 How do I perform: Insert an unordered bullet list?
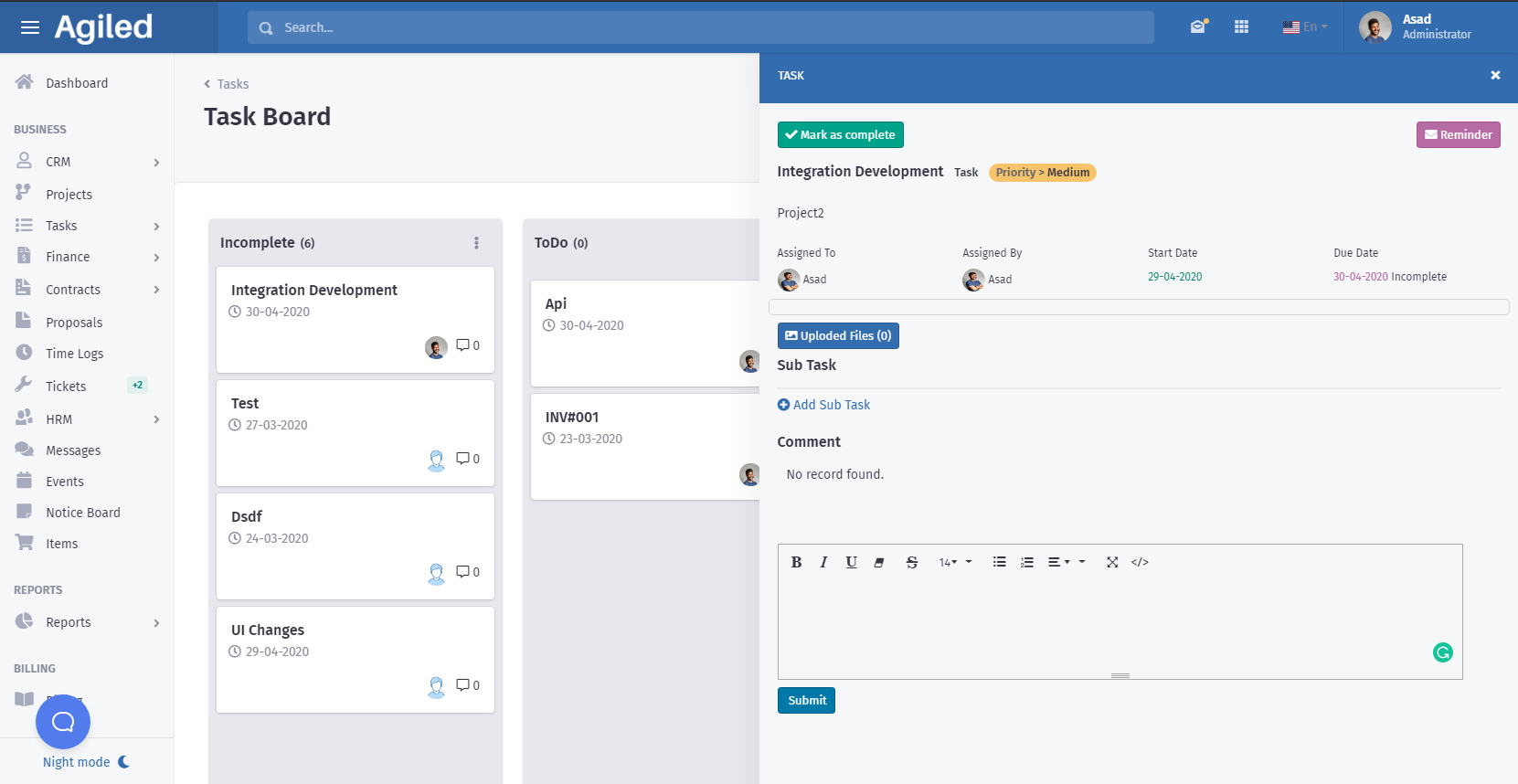coord(999,563)
